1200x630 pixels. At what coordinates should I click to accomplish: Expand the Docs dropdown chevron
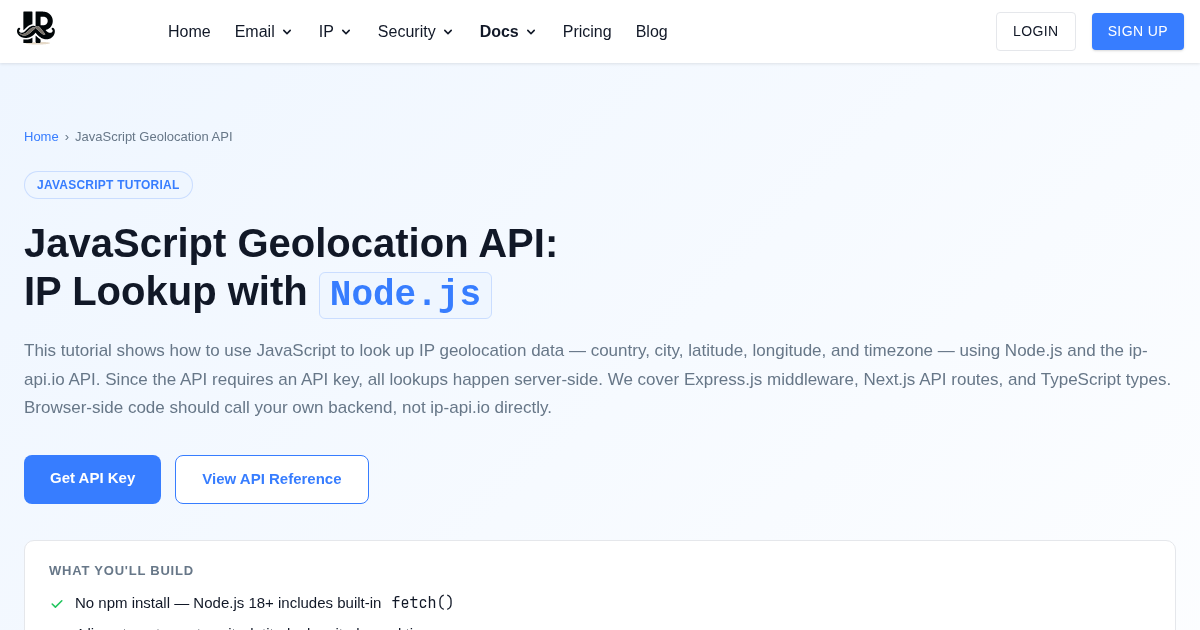point(531,32)
